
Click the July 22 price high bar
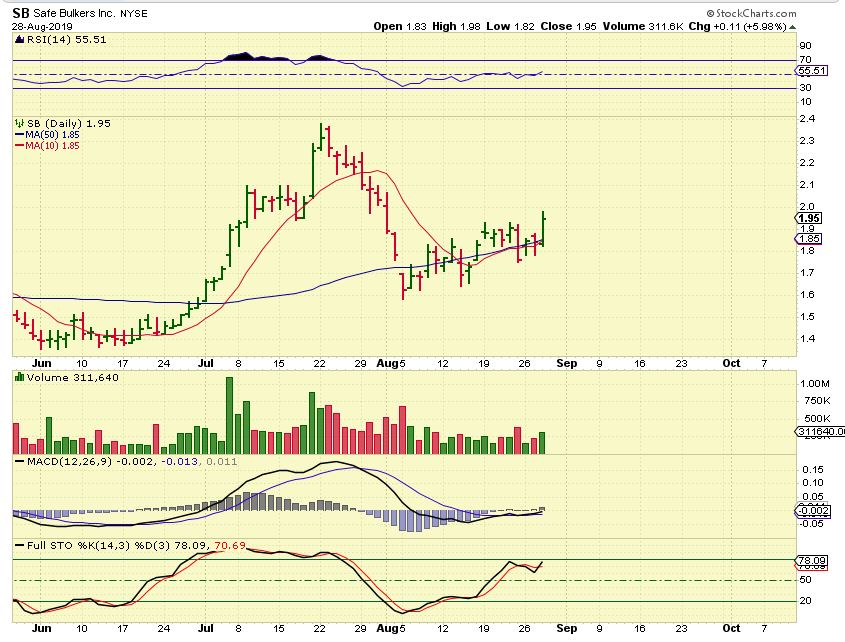tap(321, 137)
